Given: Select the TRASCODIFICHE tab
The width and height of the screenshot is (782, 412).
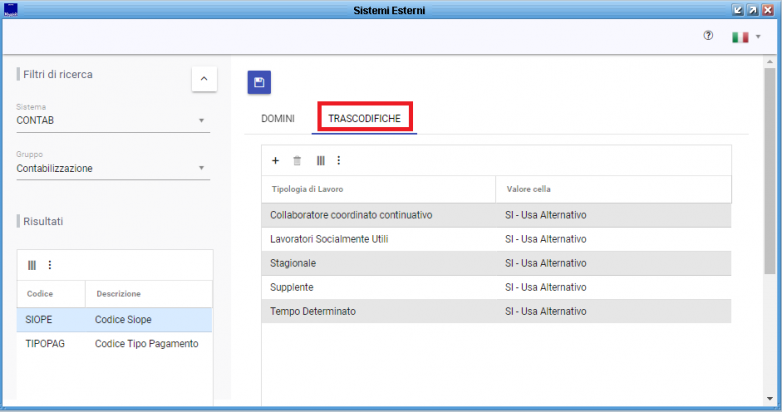Looking at the screenshot, I should click(364, 118).
